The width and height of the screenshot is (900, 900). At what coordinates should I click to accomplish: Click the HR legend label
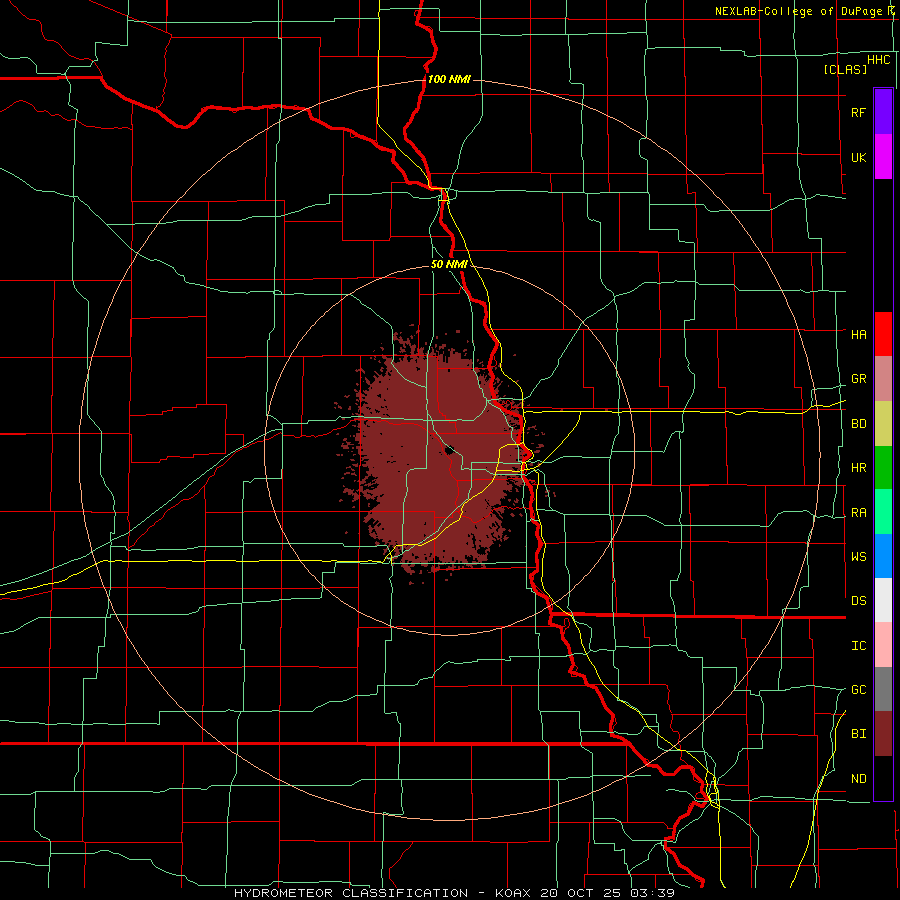(858, 468)
